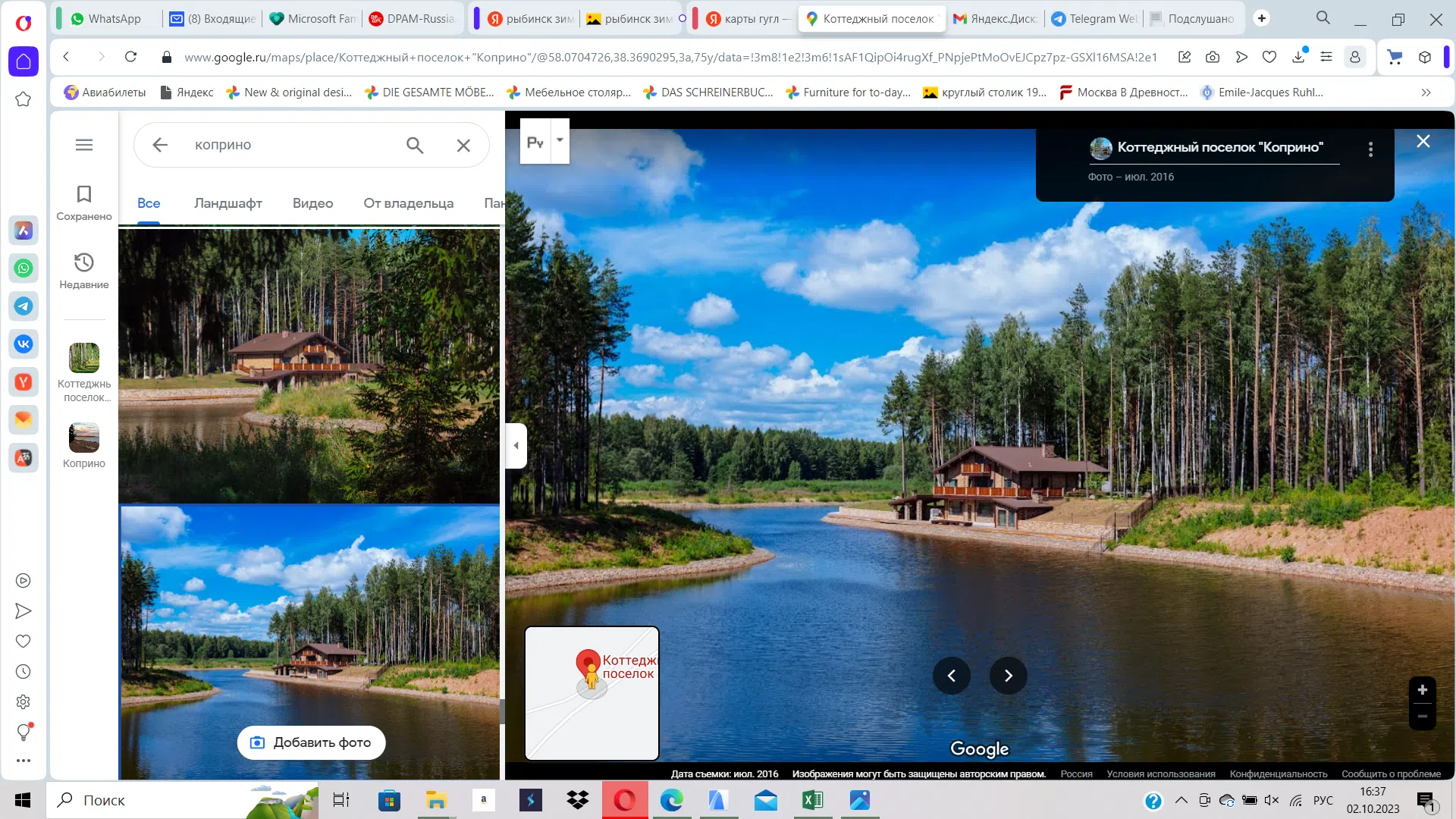Switch to Видео tab
The height and width of the screenshot is (819, 1456).
pyautogui.click(x=313, y=203)
